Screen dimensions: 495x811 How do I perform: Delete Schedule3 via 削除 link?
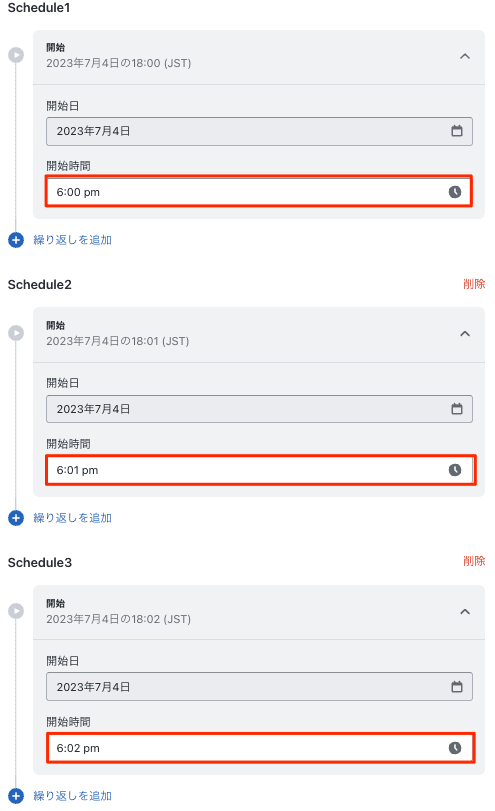click(474, 561)
